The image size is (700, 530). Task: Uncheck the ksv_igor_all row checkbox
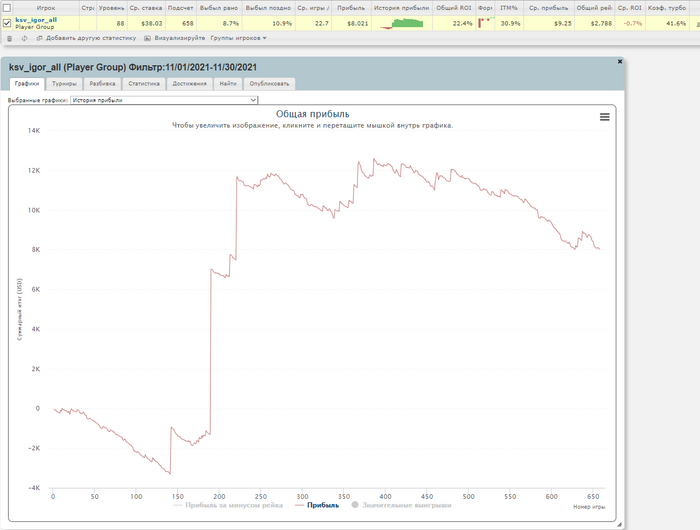[x=7, y=23]
